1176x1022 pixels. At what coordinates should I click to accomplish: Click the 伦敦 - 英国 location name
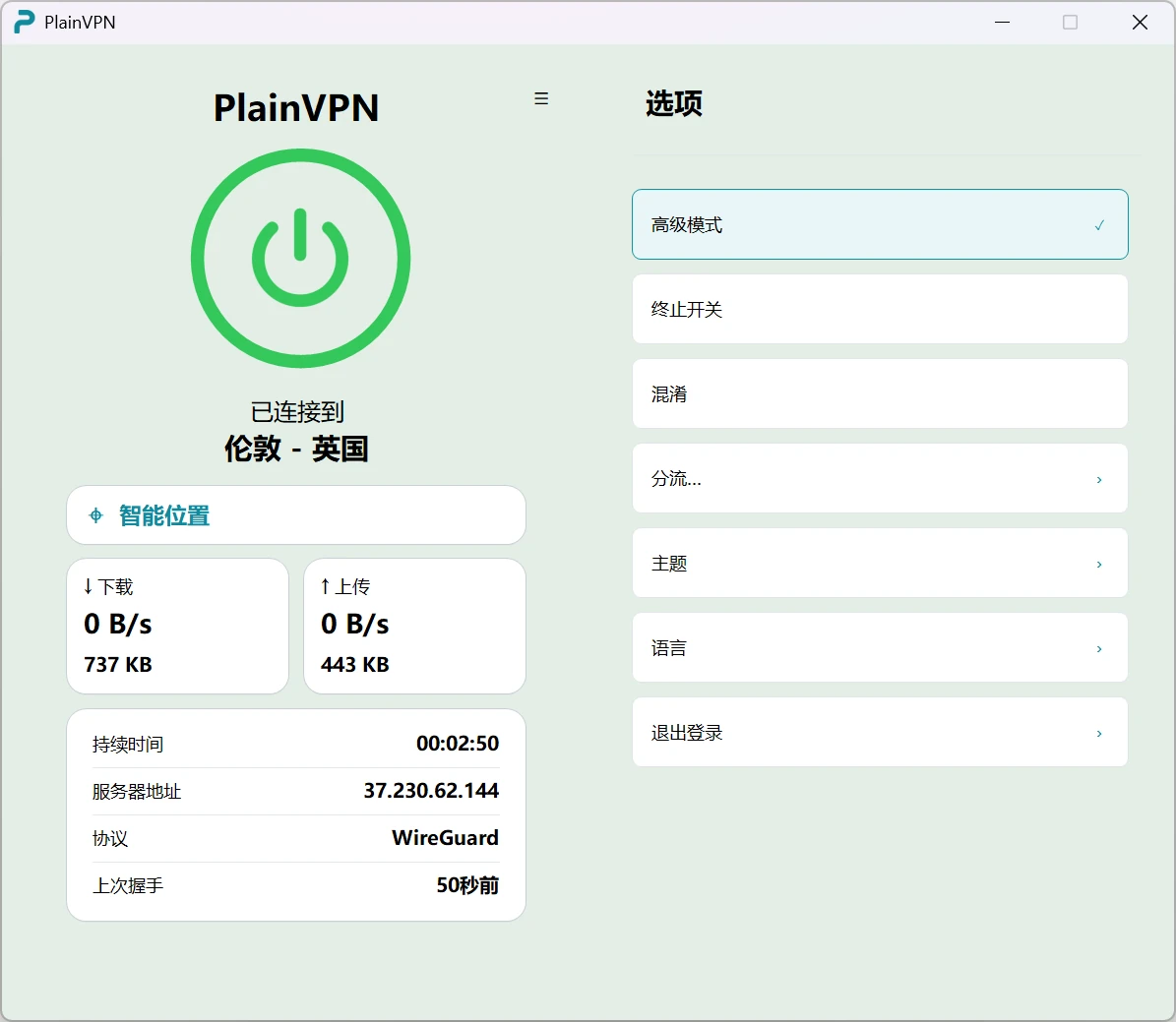296,449
